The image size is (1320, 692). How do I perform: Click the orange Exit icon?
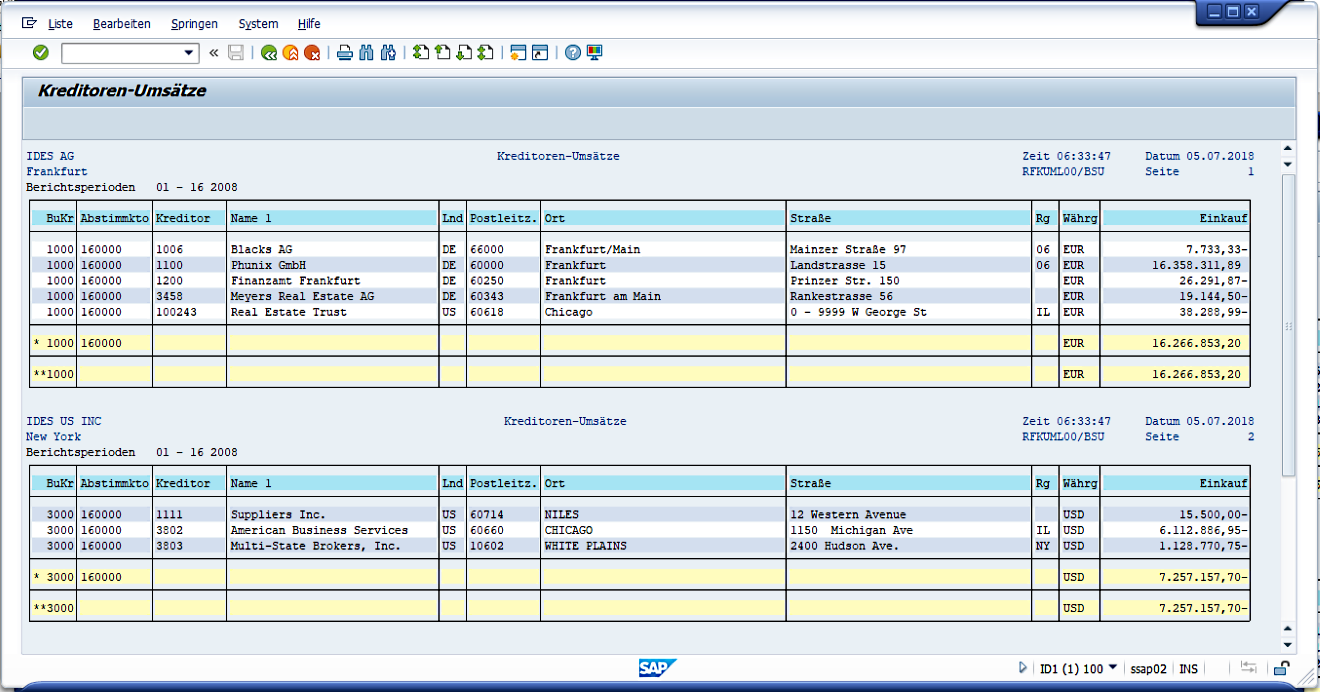pos(291,53)
